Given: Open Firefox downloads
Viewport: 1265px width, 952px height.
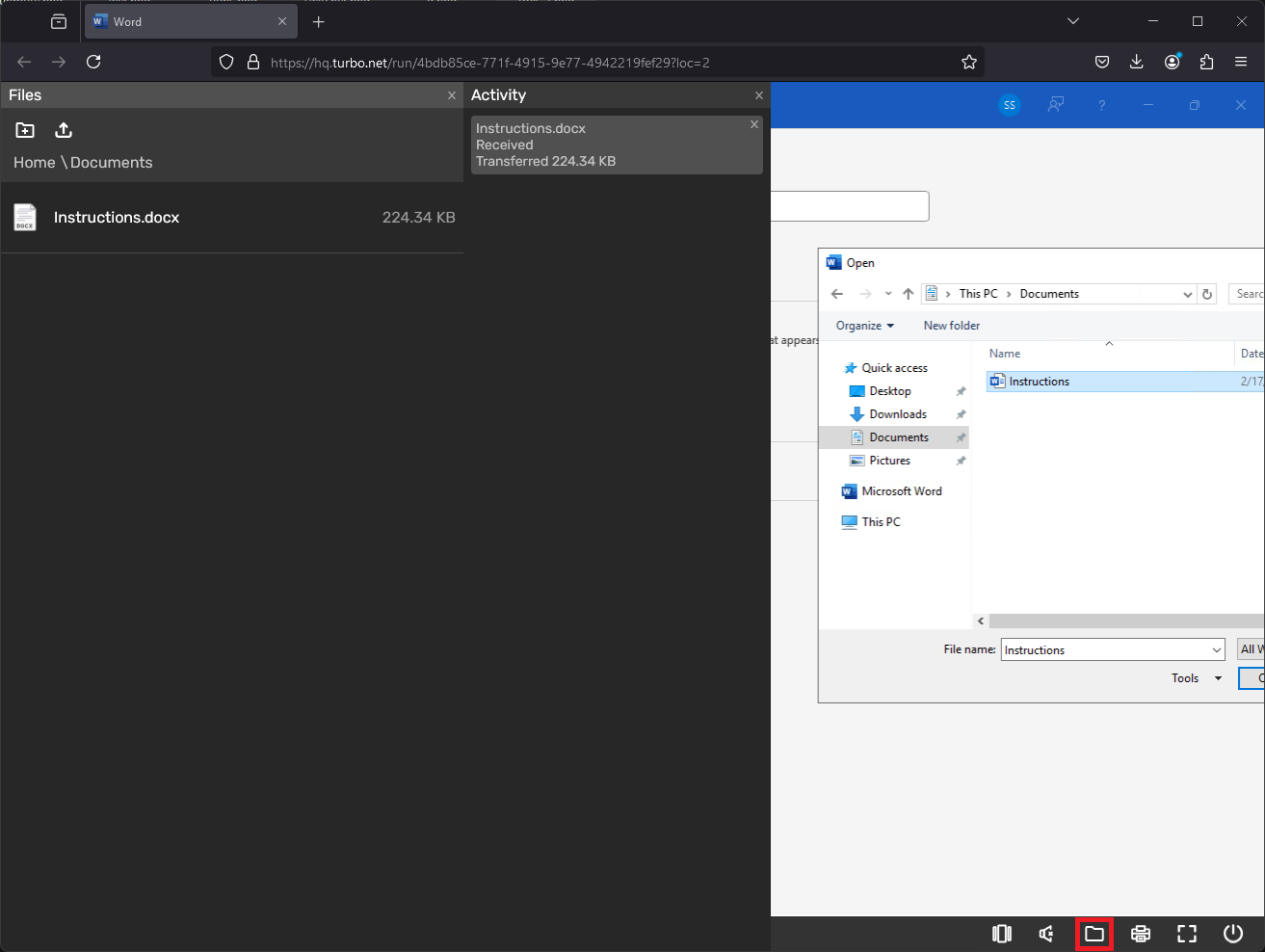Looking at the screenshot, I should 1137,61.
